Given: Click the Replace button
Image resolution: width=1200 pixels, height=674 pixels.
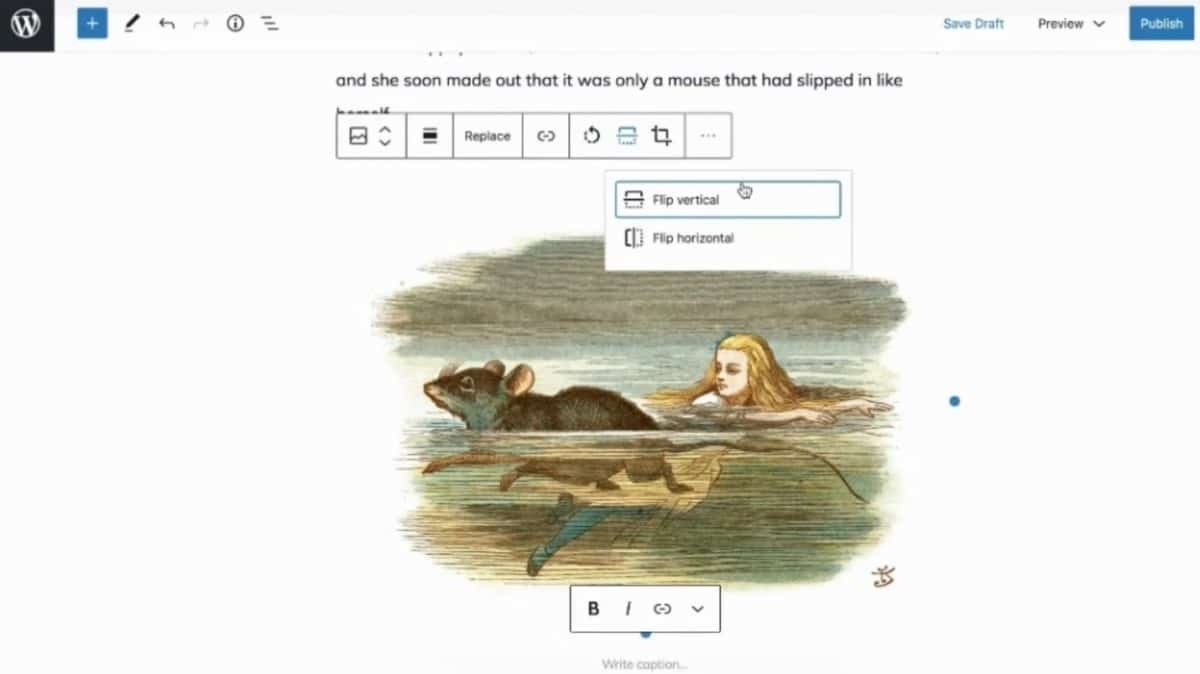Looking at the screenshot, I should pos(487,136).
